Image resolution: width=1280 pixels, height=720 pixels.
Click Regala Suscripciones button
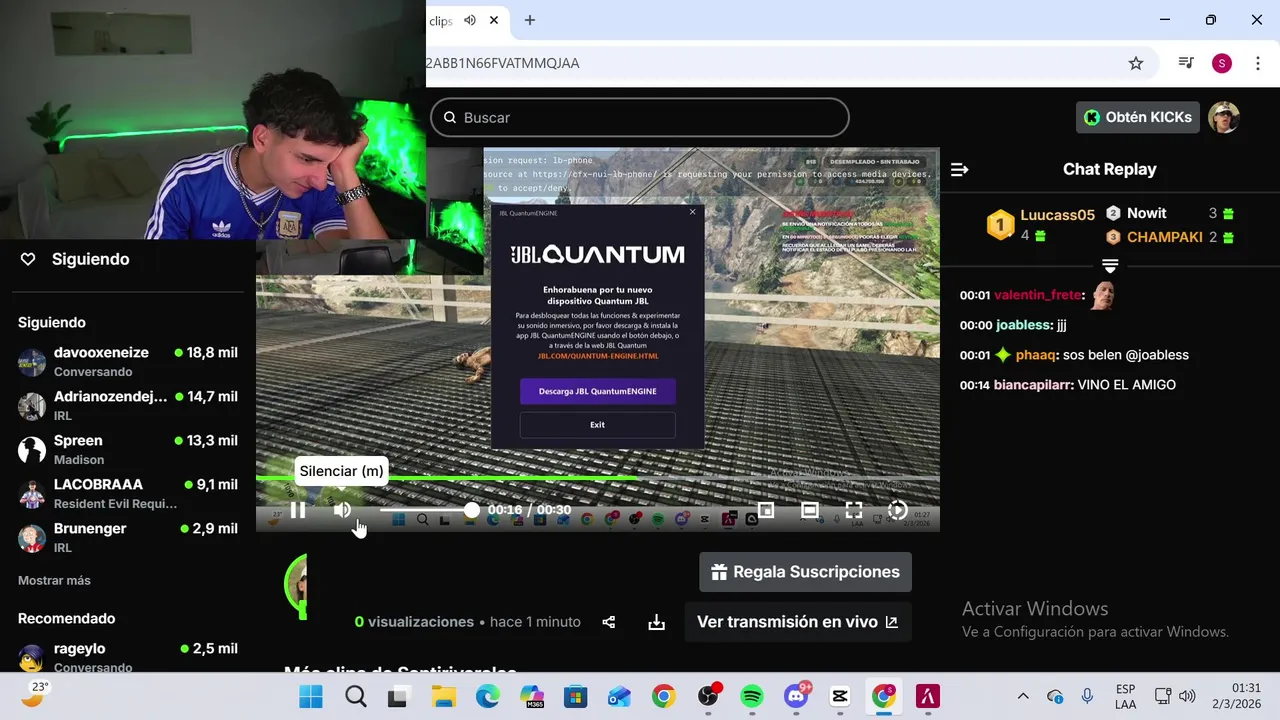pos(805,572)
